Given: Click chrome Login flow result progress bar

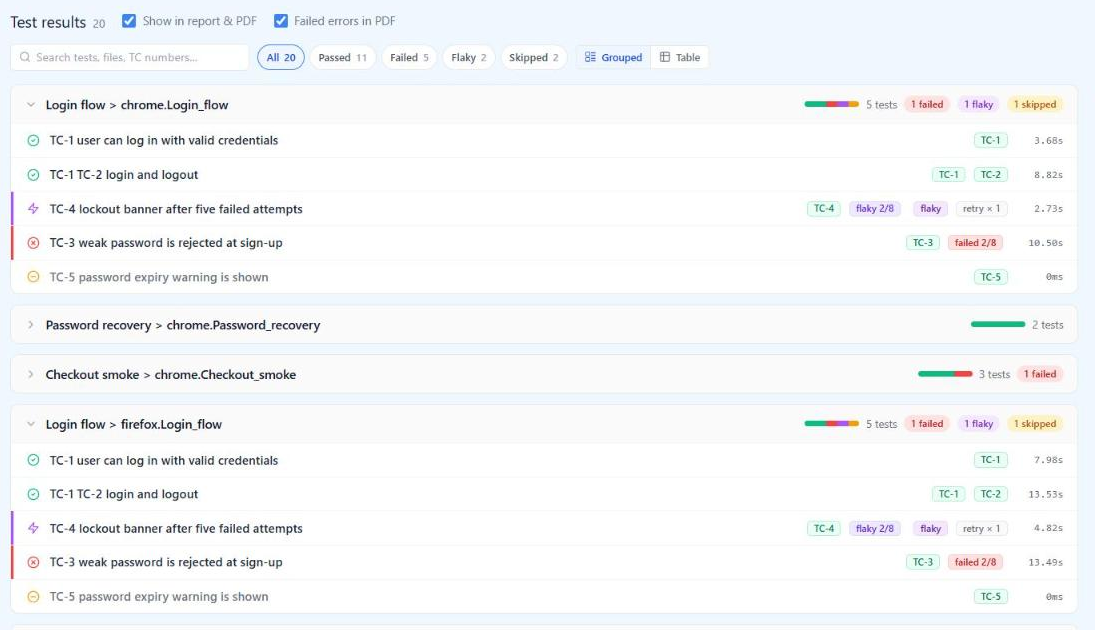Looking at the screenshot, I should (x=832, y=104).
